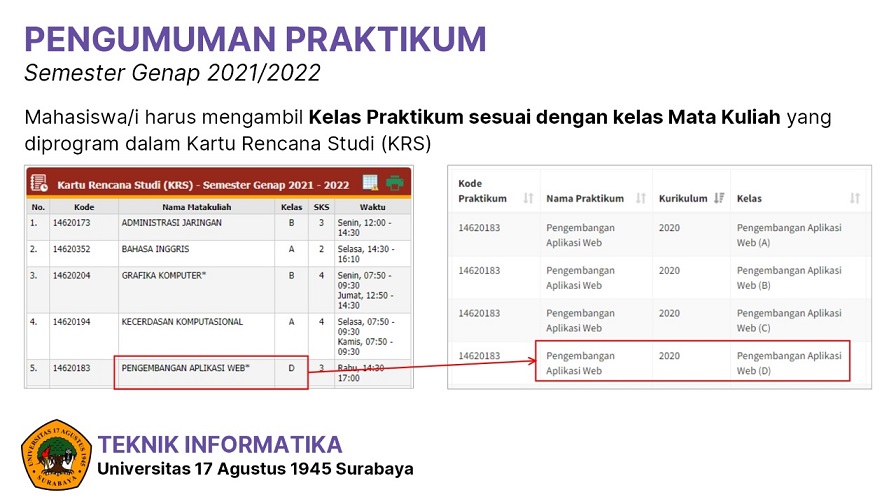Click the Semester Genap 2021/2022 subtitle

coord(172,73)
